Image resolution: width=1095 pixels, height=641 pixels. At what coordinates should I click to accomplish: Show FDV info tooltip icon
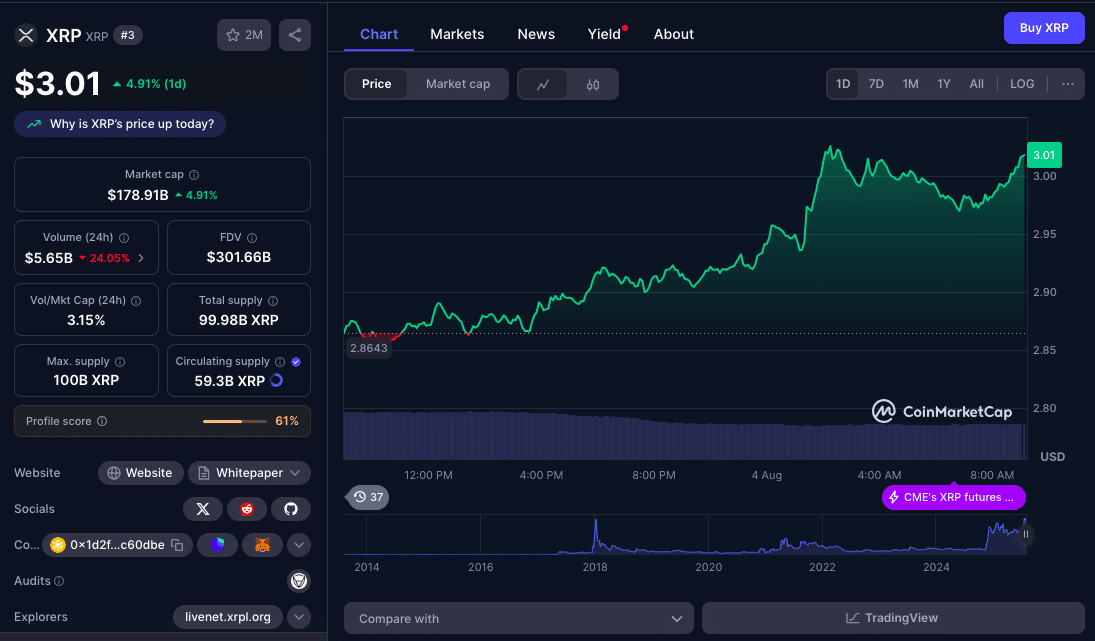pyautogui.click(x=252, y=237)
